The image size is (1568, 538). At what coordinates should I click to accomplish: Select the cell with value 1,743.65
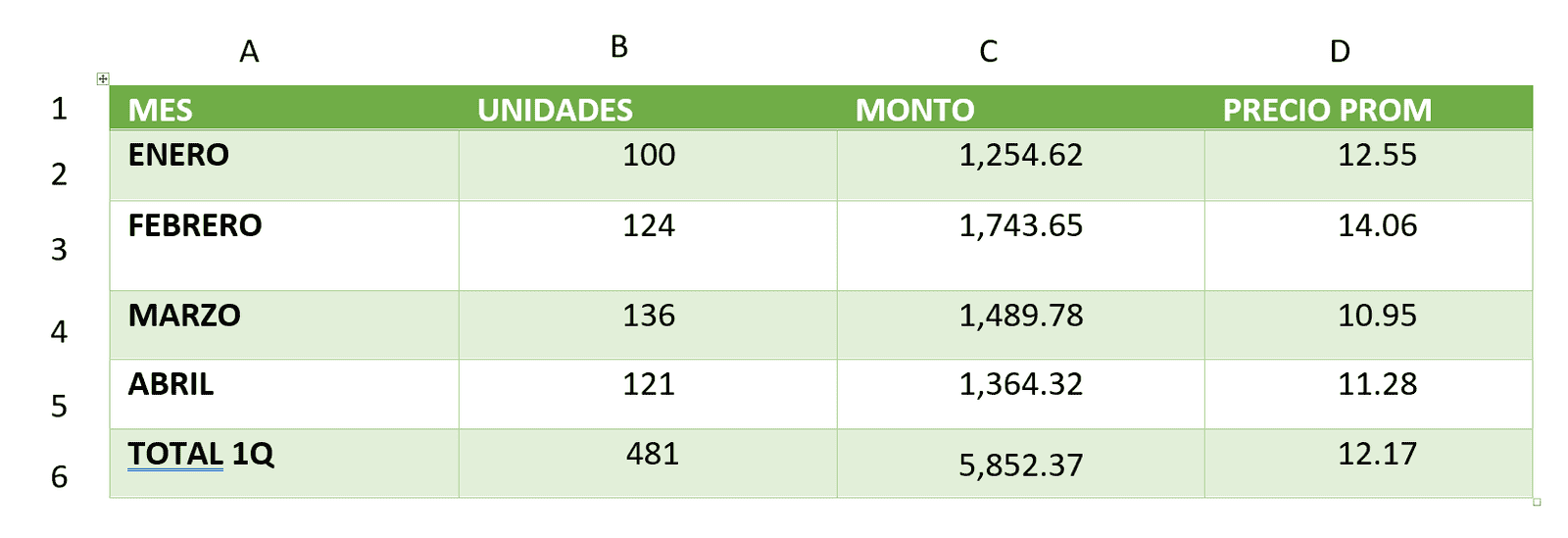click(1020, 246)
